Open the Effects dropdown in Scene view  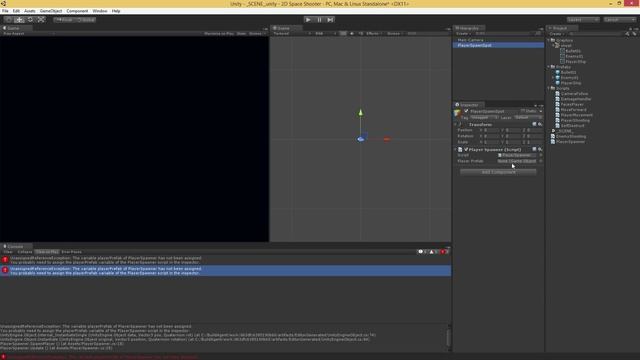tap(373, 33)
